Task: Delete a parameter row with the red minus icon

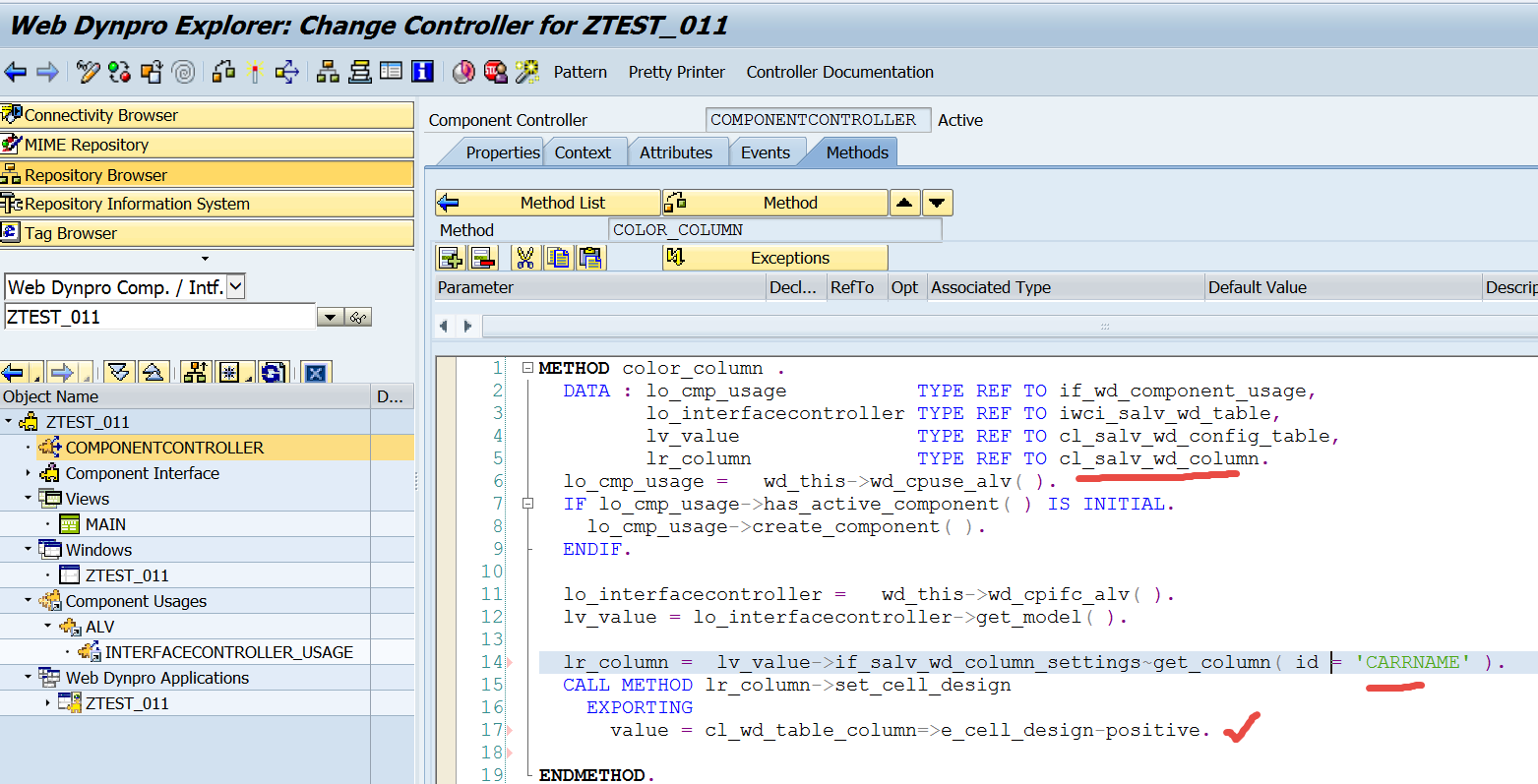Action: (482, 259)
